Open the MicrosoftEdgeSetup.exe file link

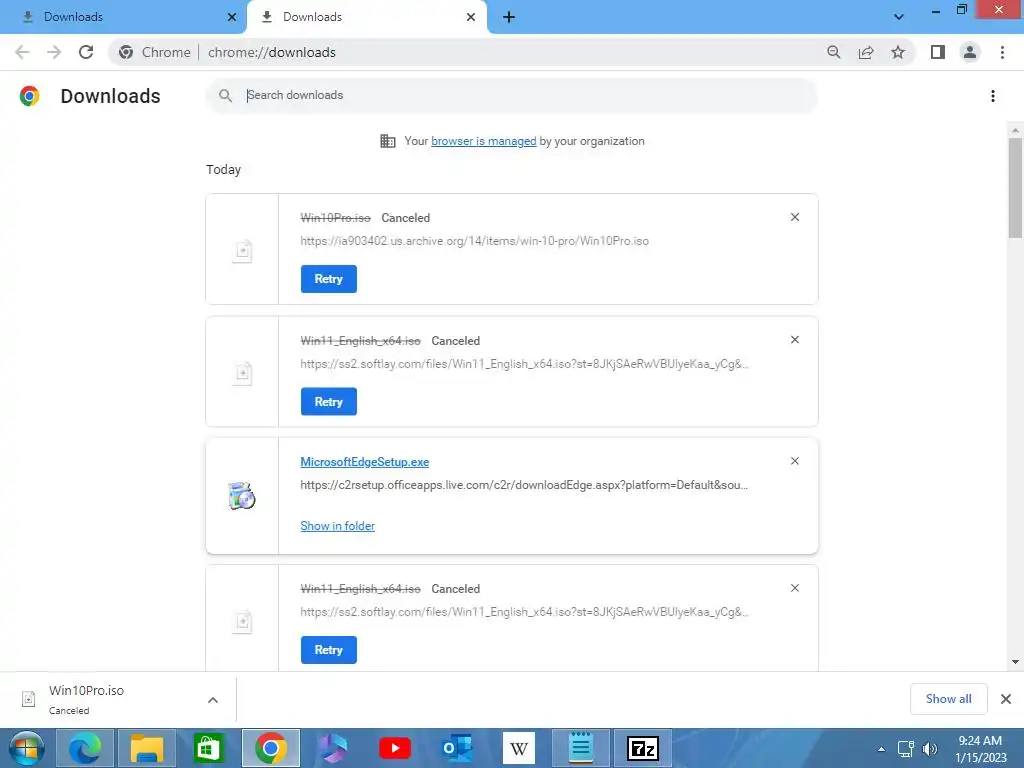[364, 462]
